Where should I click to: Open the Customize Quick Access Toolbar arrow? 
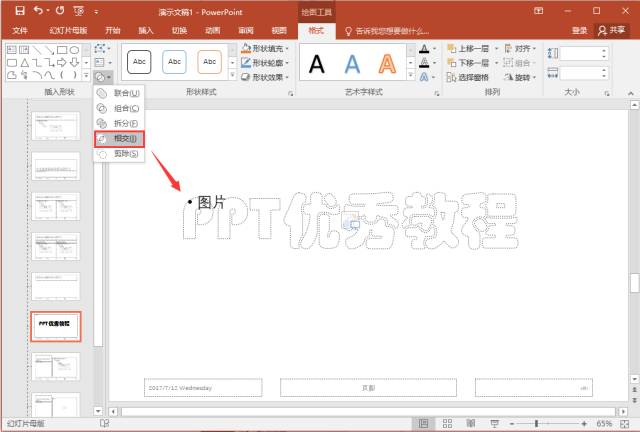tap(96, 12)
